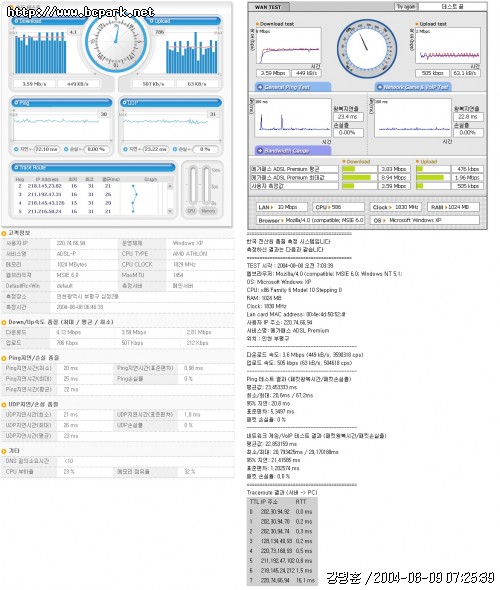Click the green bar beside 1.96 Mbps

pyautogui.click(x=430, y=178)
